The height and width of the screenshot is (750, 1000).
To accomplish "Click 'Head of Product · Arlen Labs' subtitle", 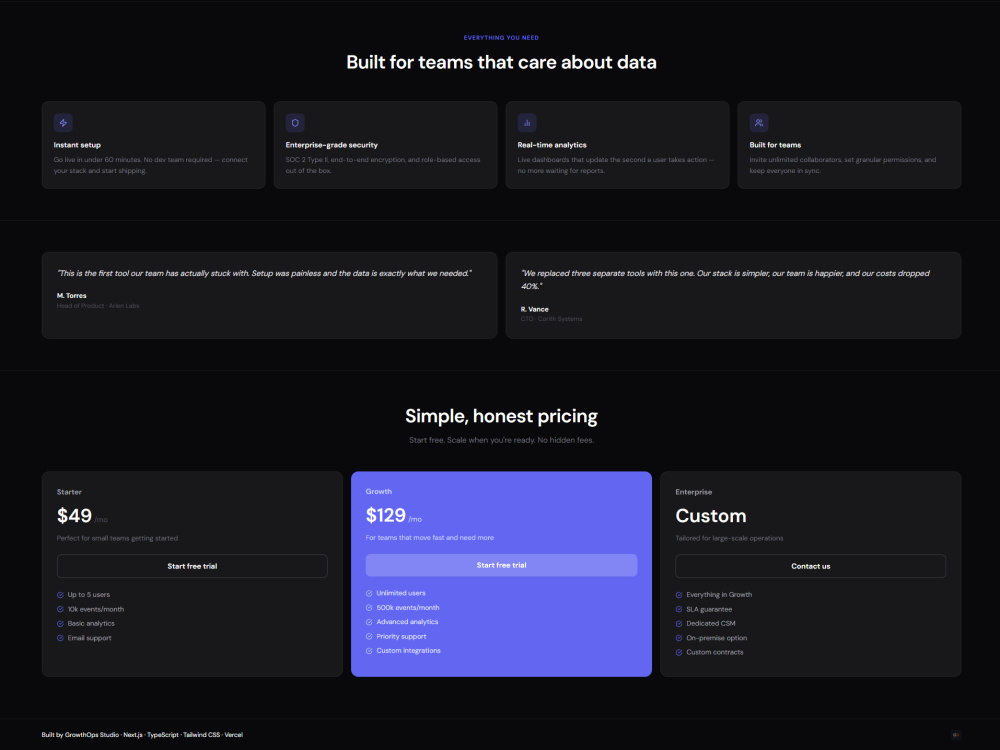I will tap(98, 305).
